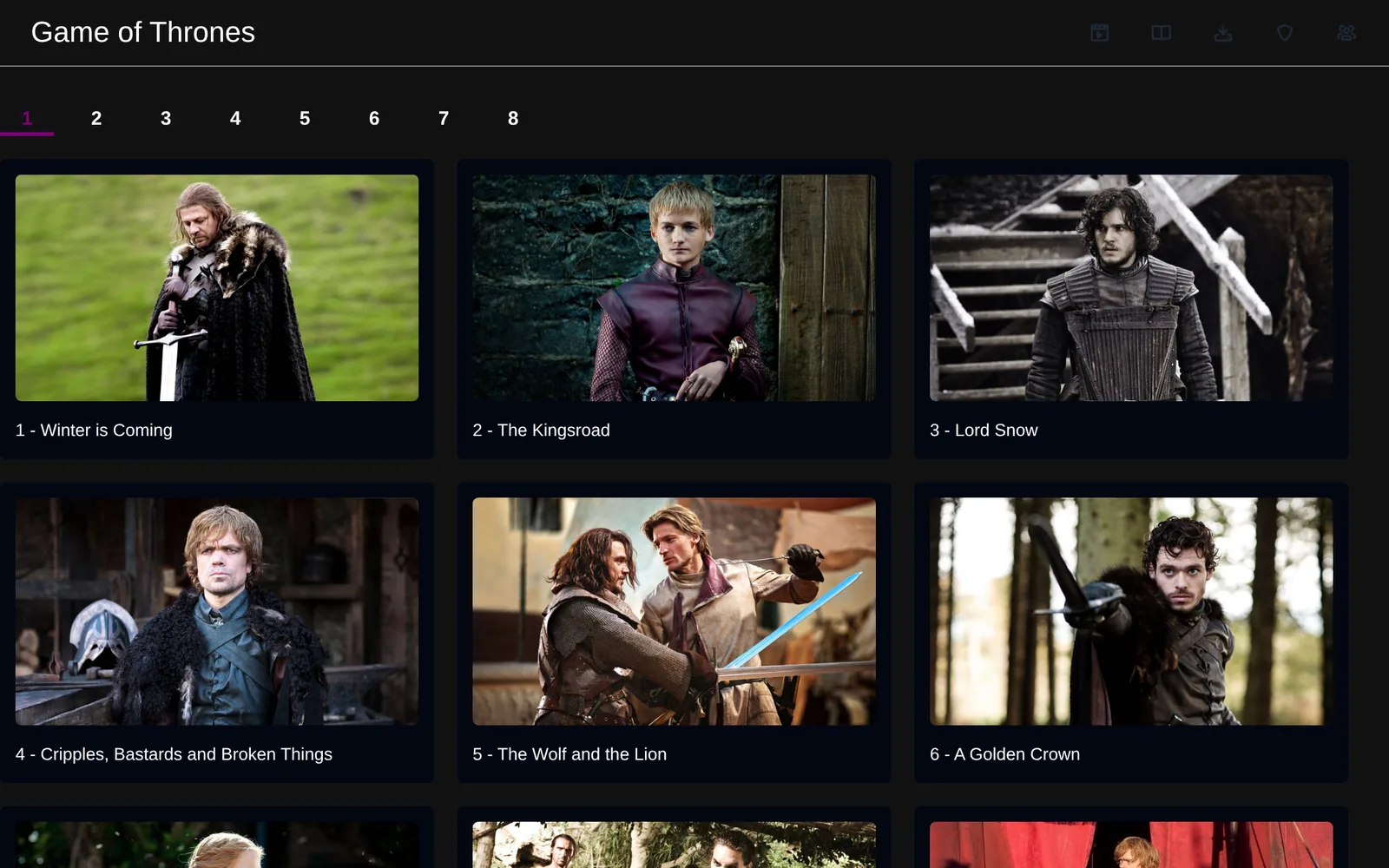Open the users group icon

click(1346, 33)
